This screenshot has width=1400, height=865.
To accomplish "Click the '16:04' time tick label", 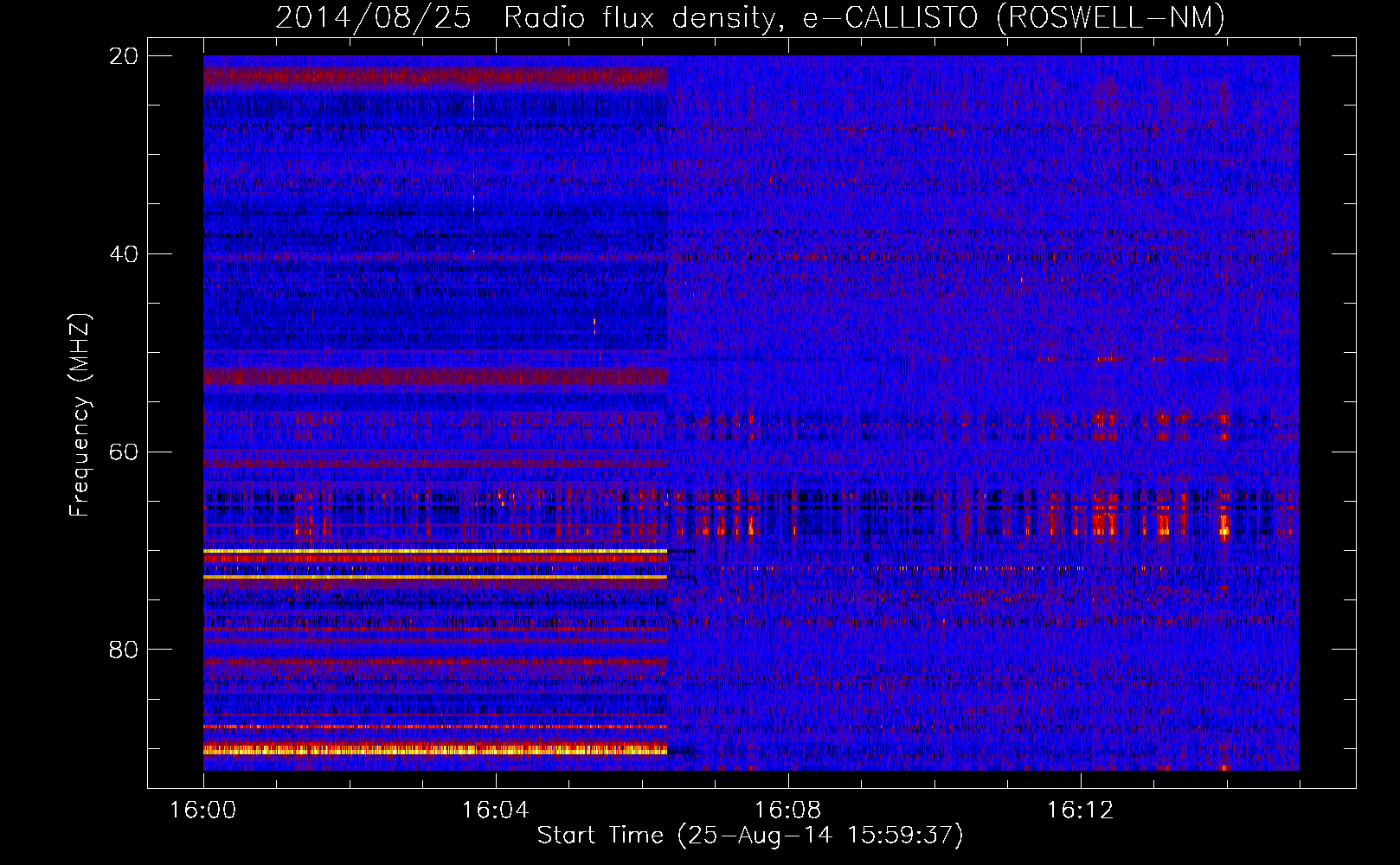I will pos(496,811).
